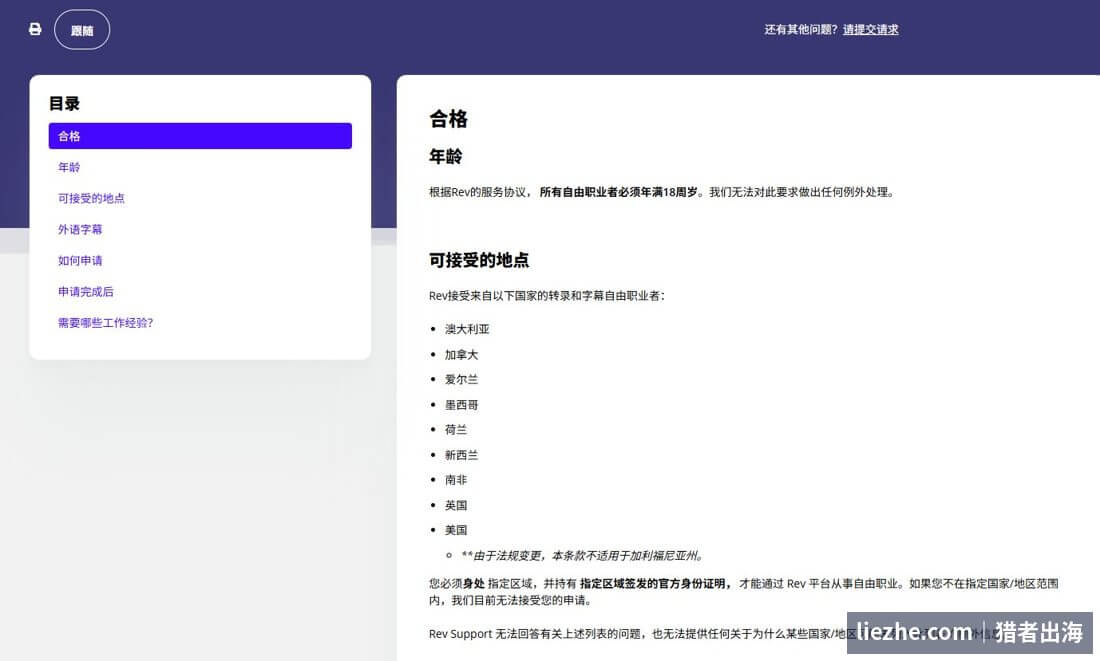Click the 合格 article title
This screenshot has height=661, width=1100.
coord(448,119)
